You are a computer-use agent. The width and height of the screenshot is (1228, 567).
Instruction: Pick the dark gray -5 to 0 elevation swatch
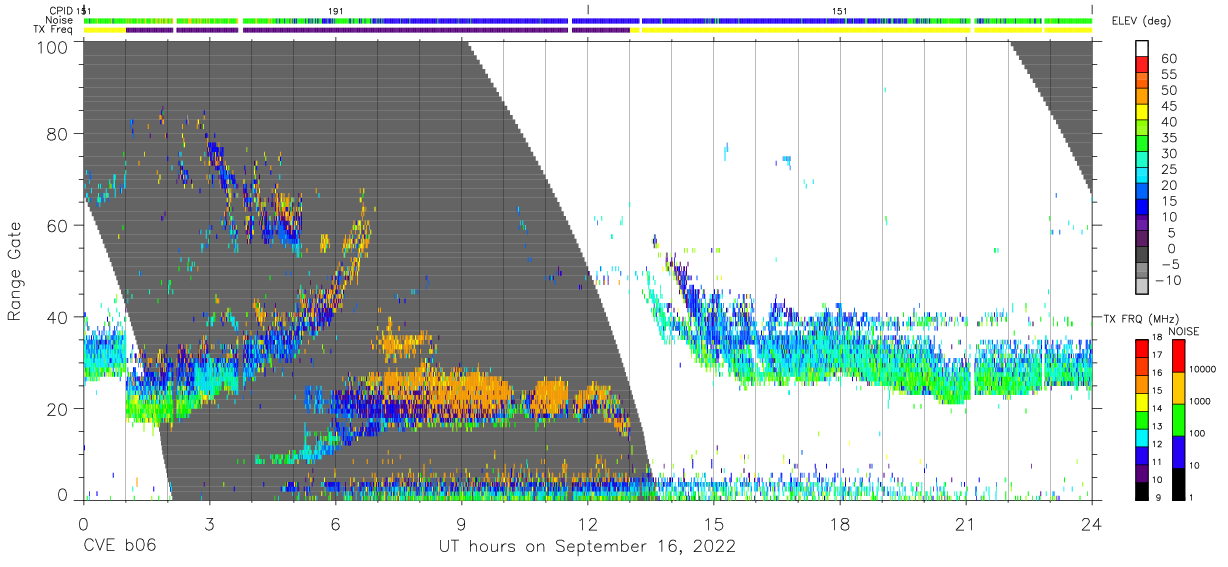1143,256
